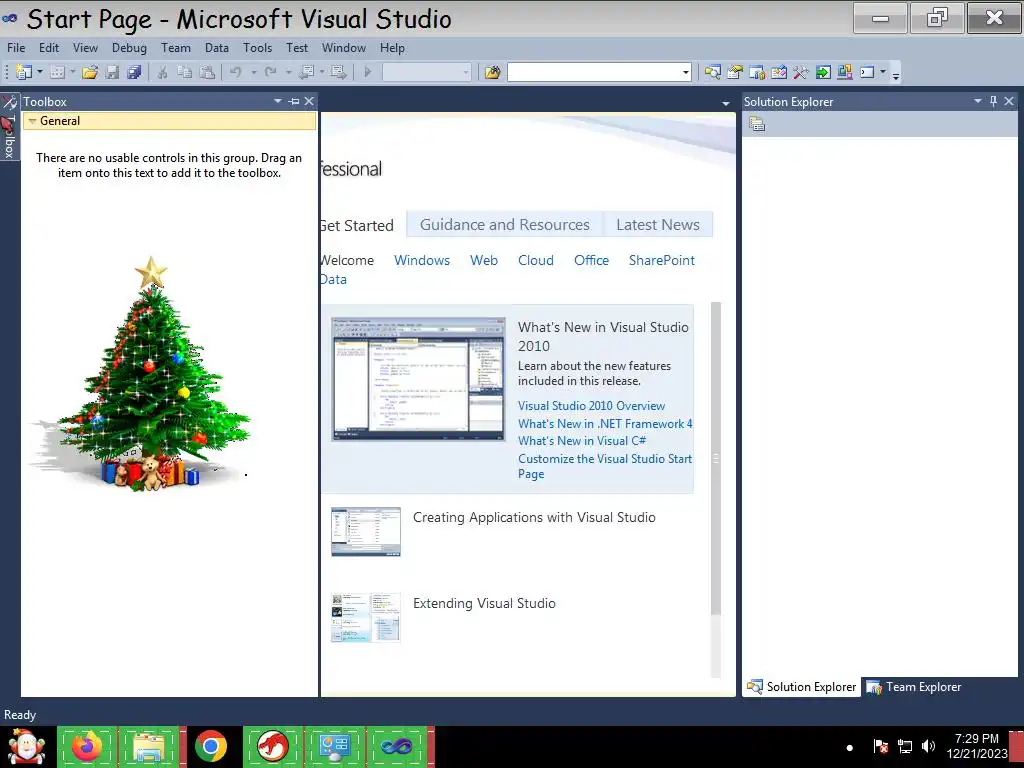
Task: Click the Creating Applications with Visual Studio thumbnail
Action: pos(366,532)
